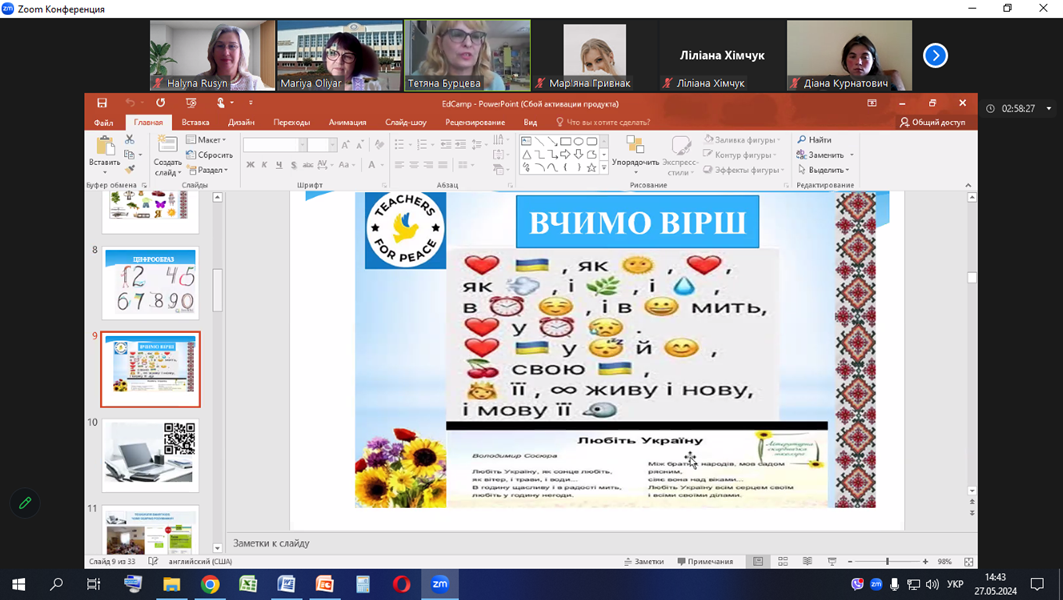Toggle normal view button in status bar
1063x600 pixels.
tap(758, 562)
